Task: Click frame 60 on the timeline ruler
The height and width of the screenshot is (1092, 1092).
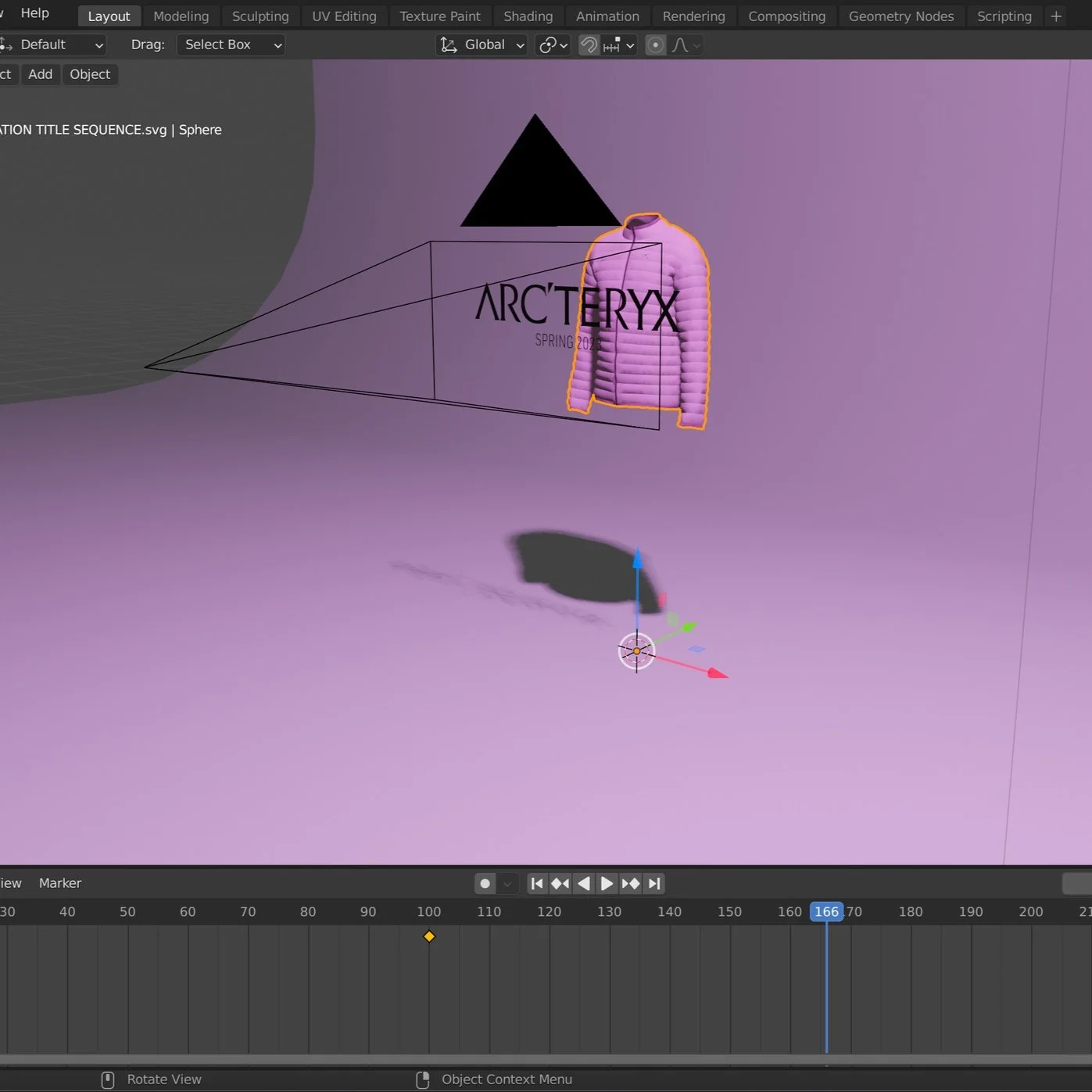Action: point(188,911)
